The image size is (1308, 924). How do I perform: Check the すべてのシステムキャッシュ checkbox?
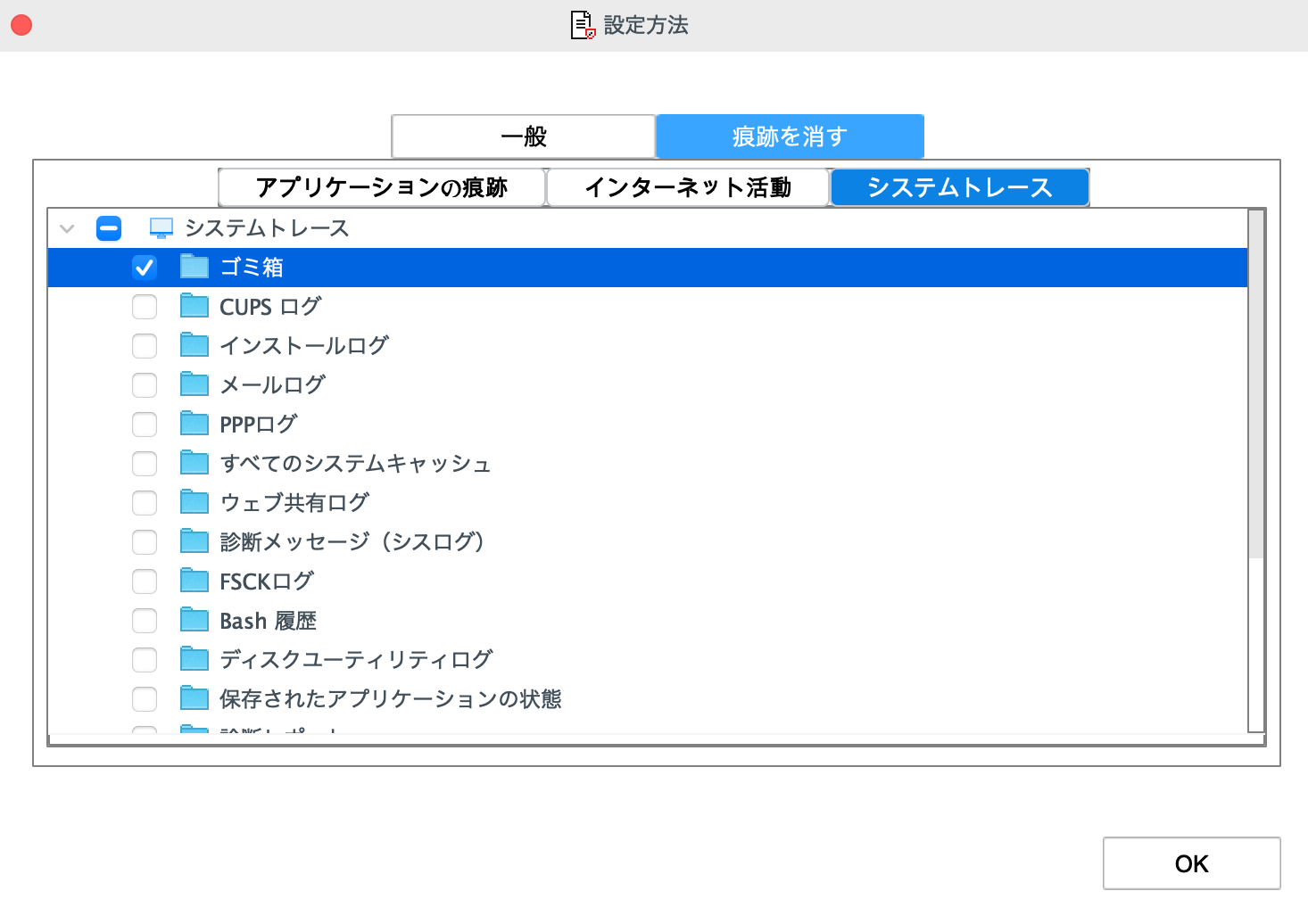145,463
